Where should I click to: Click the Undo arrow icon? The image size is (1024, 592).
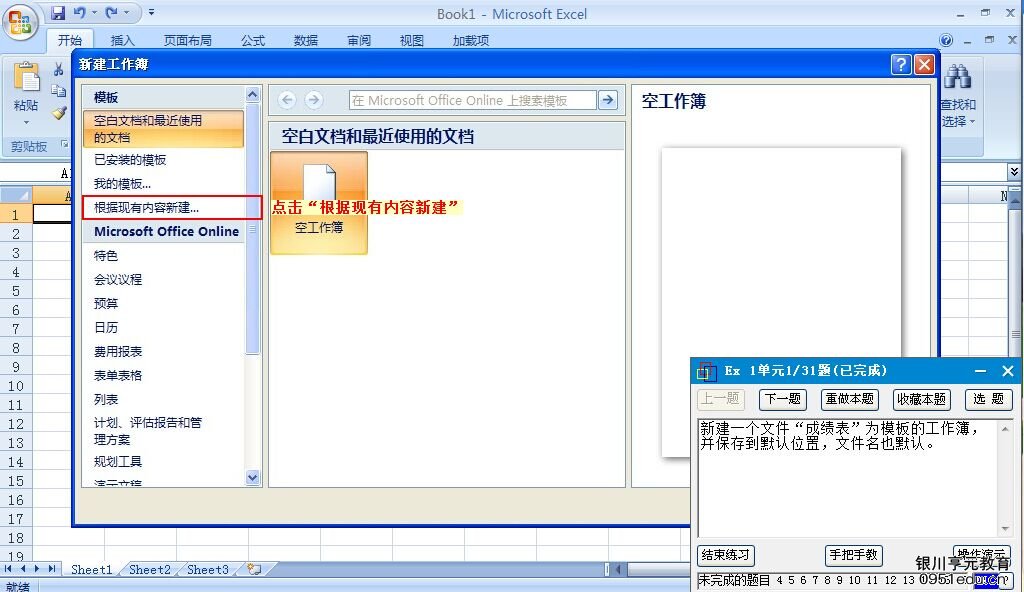point(79,13)
